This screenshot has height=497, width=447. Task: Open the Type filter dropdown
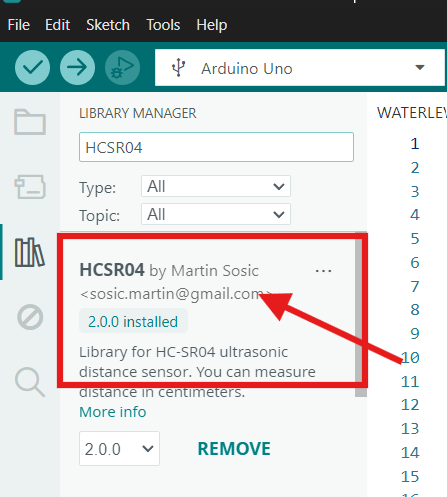[x=216, y=186]
